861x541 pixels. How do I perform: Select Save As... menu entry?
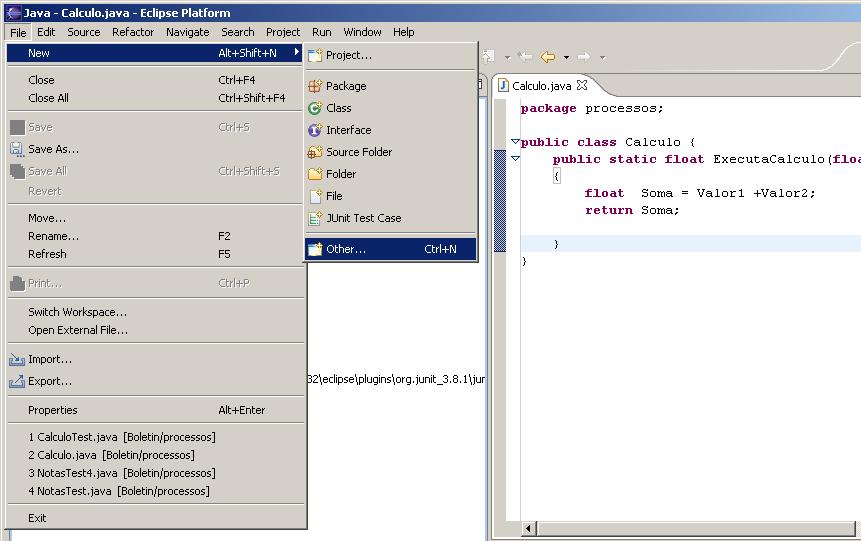point(156,149)
